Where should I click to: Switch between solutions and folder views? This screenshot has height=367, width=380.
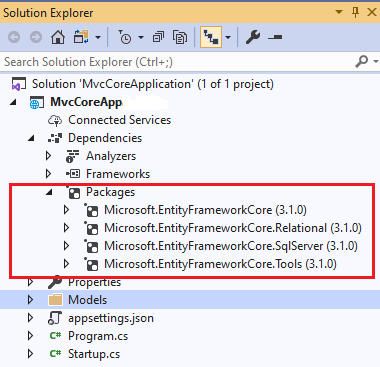click(x=81, y=37)
